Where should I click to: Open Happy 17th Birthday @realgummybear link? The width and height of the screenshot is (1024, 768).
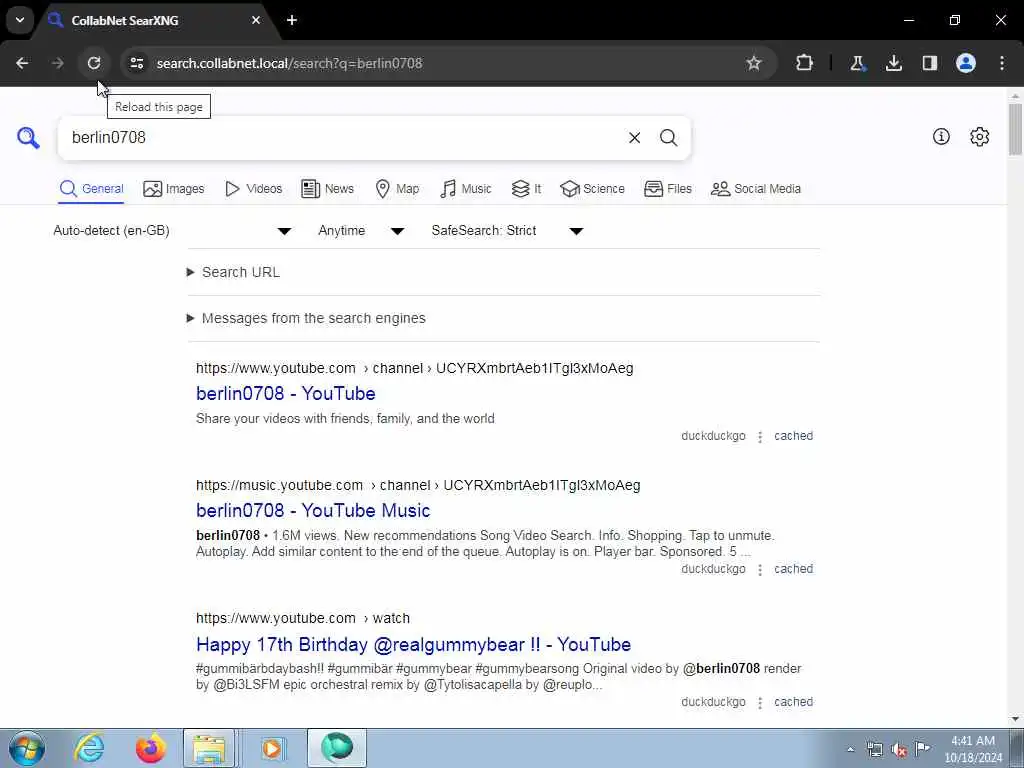point(413,645)
